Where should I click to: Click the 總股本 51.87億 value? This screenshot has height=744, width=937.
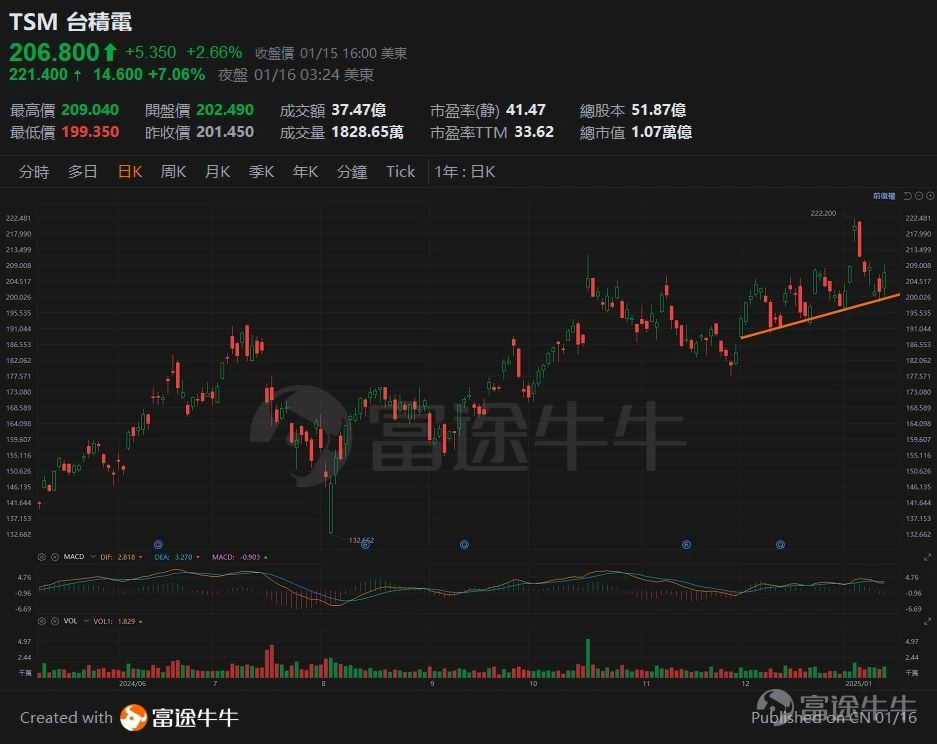[x=659, y=110]
